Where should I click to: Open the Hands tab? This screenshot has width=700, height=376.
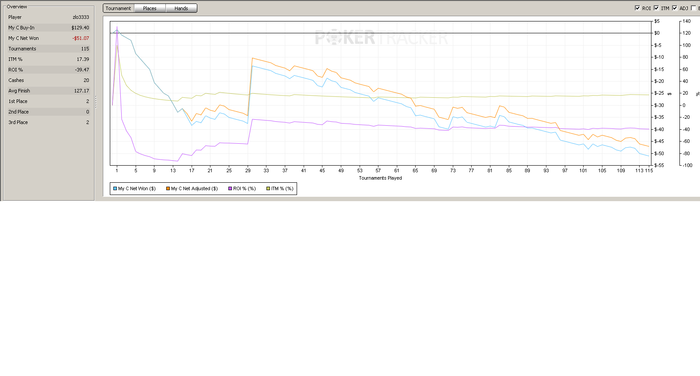pos(181,8)
